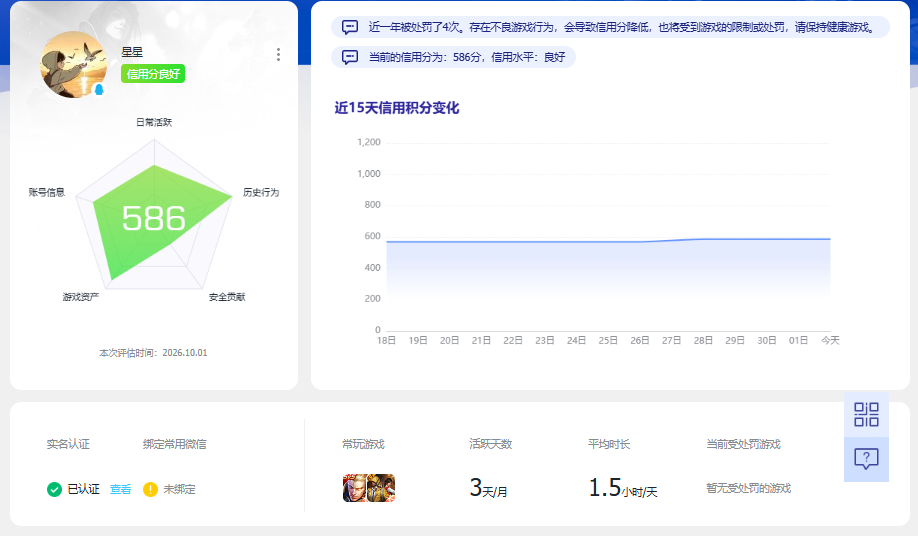Open the help feedback chat icon

tap(866, 459)
